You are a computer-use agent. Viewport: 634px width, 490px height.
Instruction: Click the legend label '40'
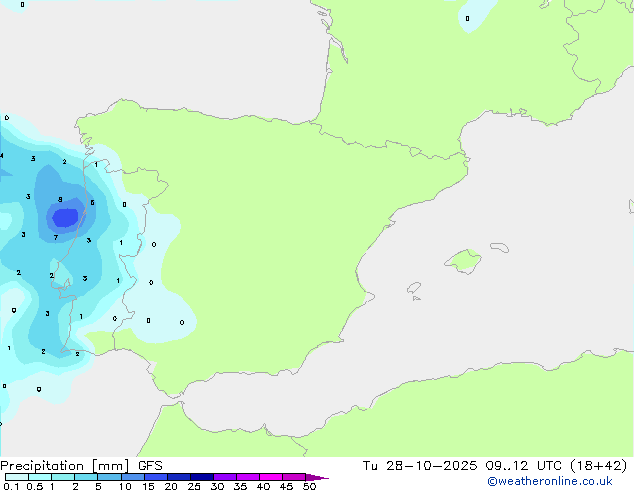click(263, 486)
